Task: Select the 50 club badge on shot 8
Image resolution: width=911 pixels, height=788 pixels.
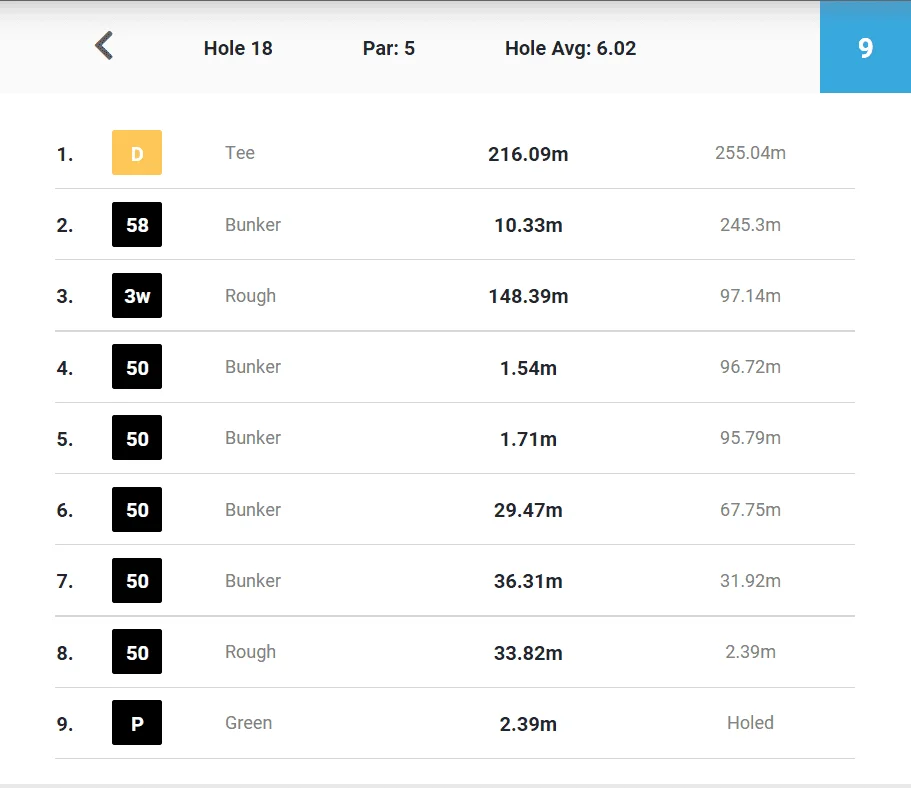Action: point(137,651)
